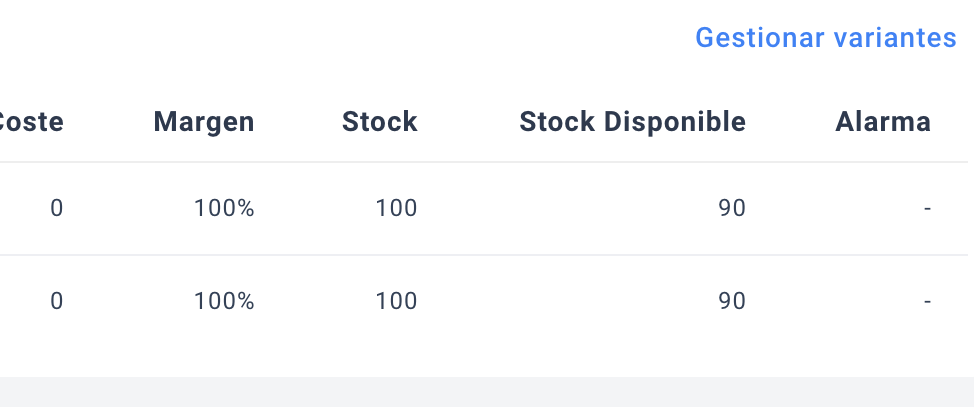This screenshot has height=414, width=974.
Task: Click the first row's Coste value 0
Action: 56,208
